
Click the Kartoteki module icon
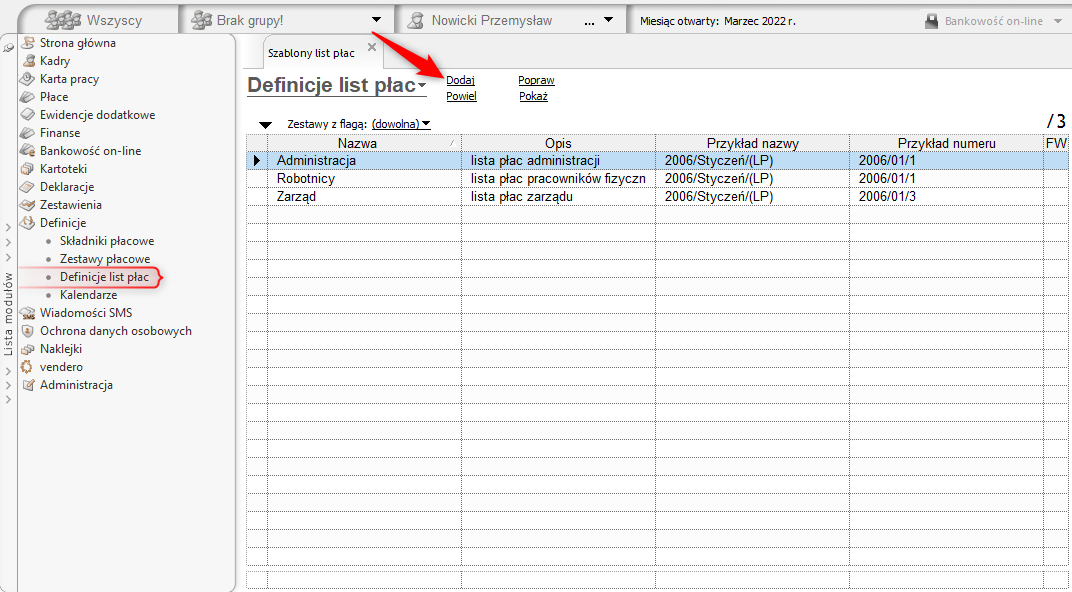pos(28,169)
